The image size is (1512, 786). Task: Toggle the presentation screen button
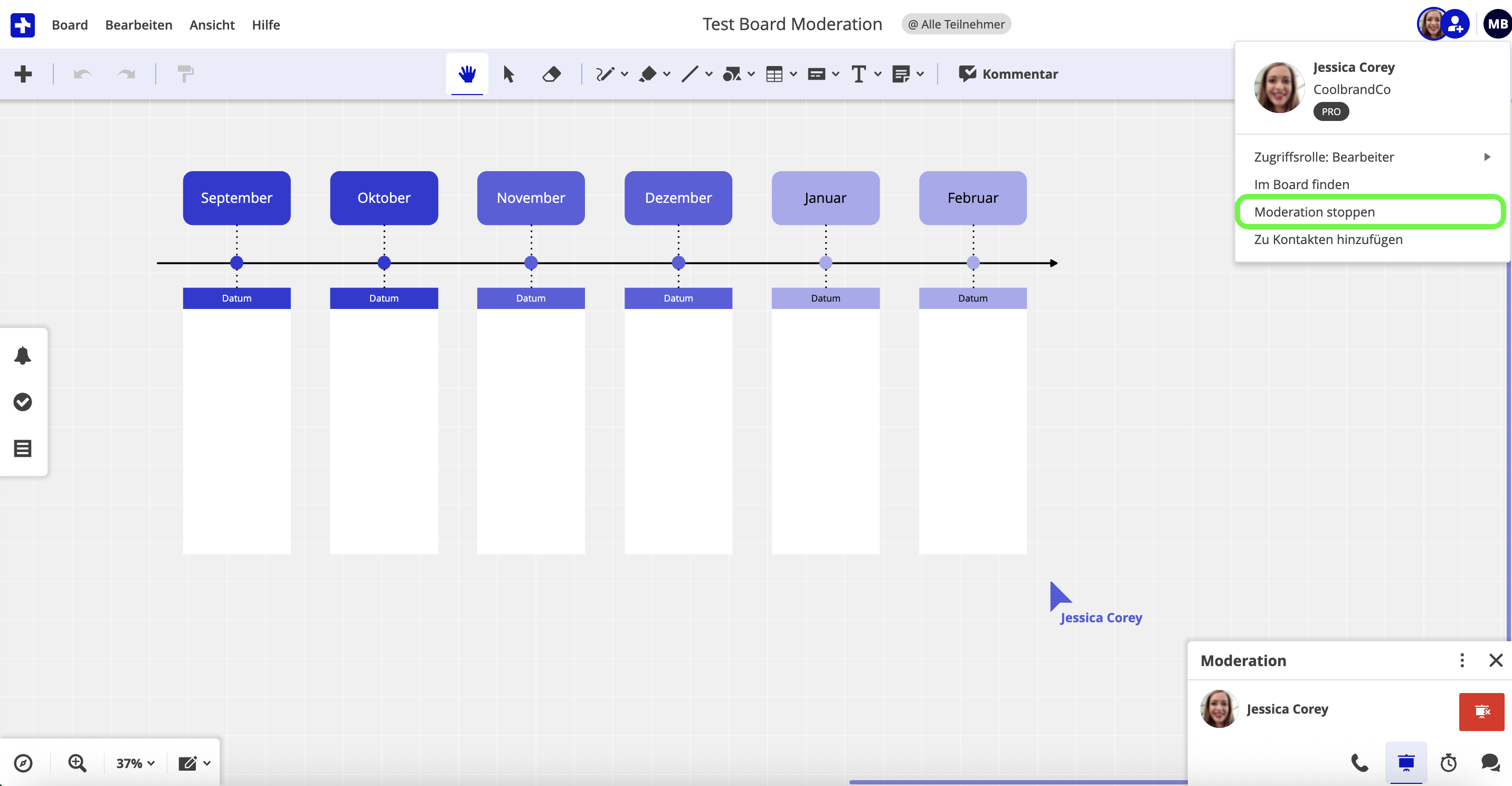pos(1406,763)
